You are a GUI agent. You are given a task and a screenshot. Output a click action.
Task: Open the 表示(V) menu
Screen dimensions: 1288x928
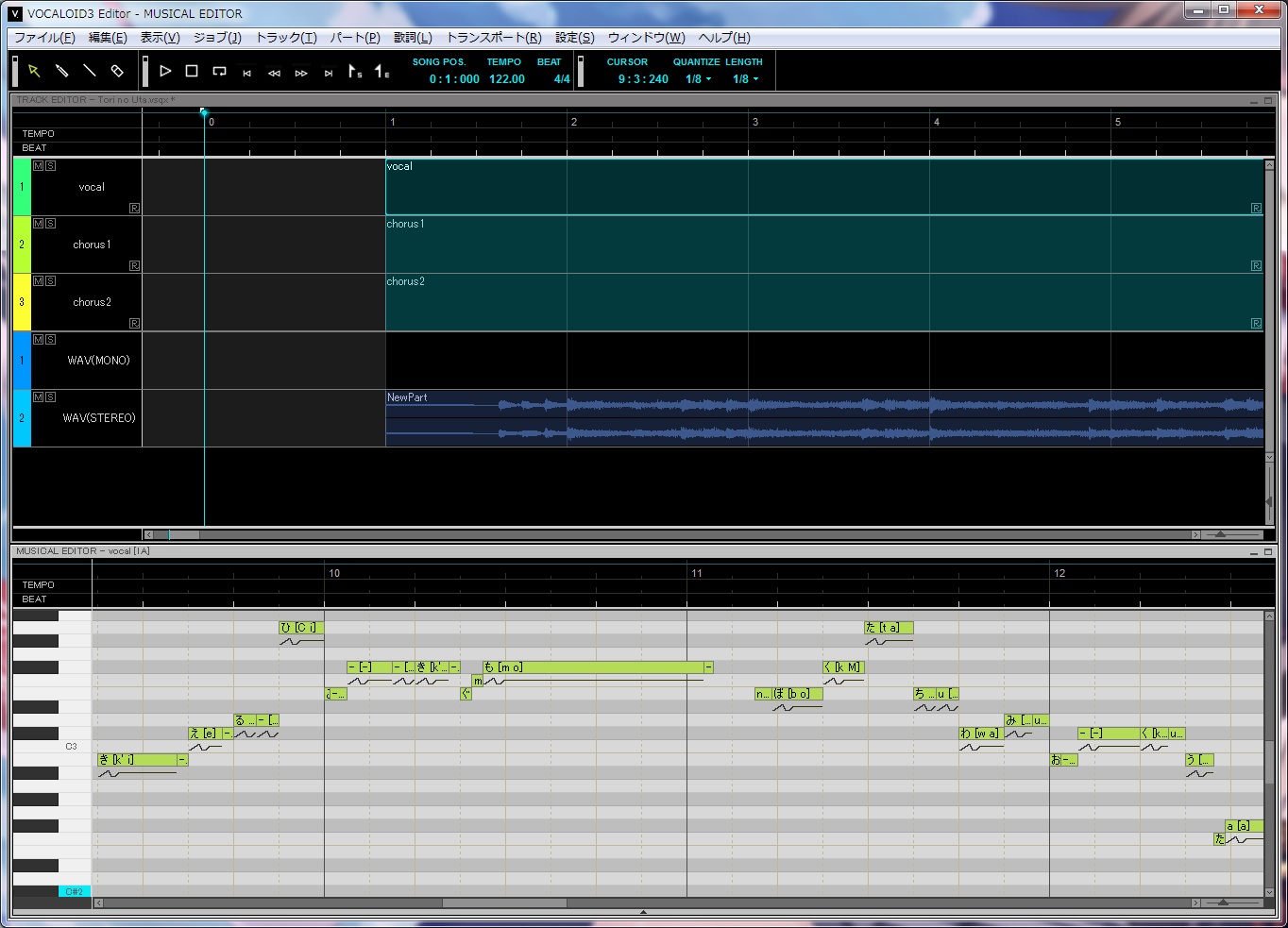(160, 38)
